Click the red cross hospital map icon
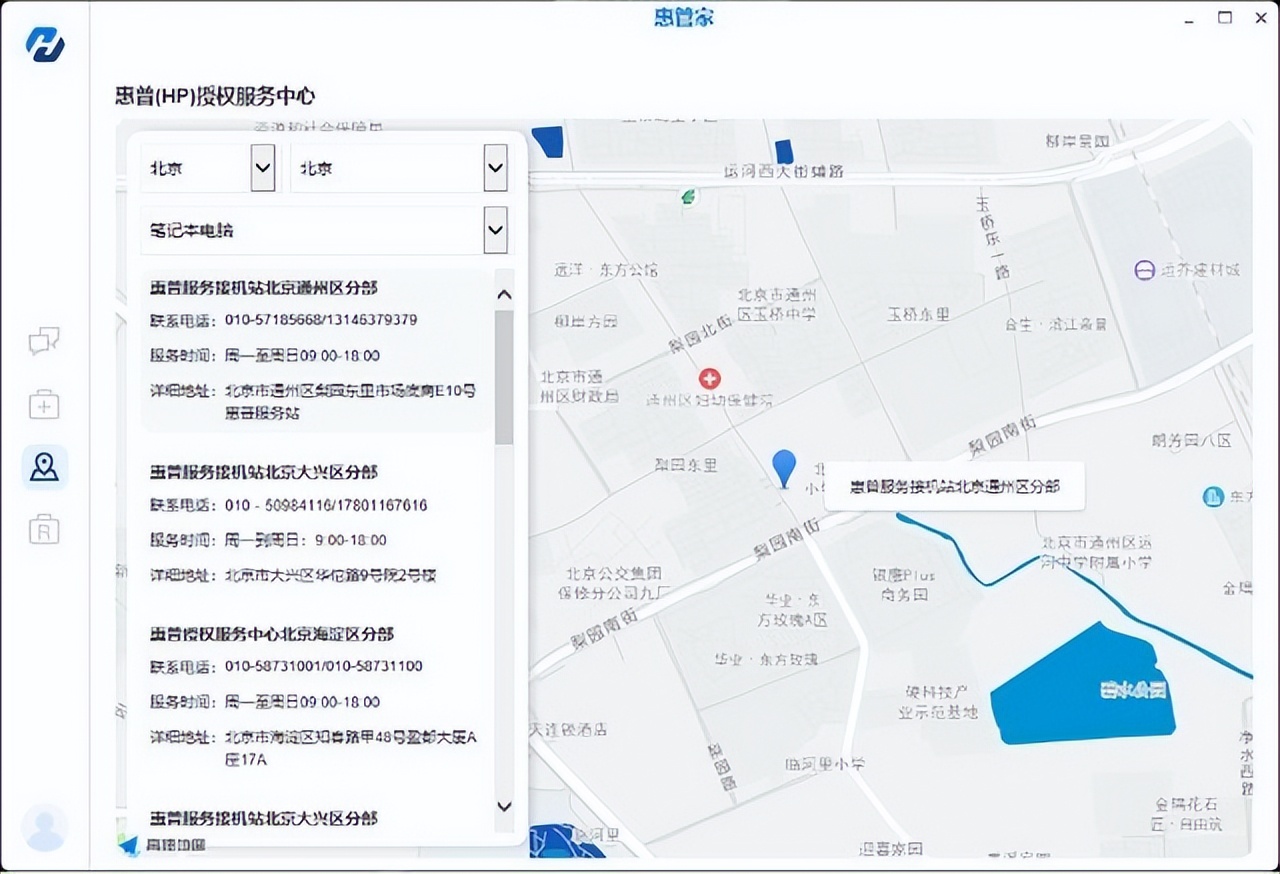The height and width of the screenshot is (874, 1280). pyautogui.click(x=709, y=379)
